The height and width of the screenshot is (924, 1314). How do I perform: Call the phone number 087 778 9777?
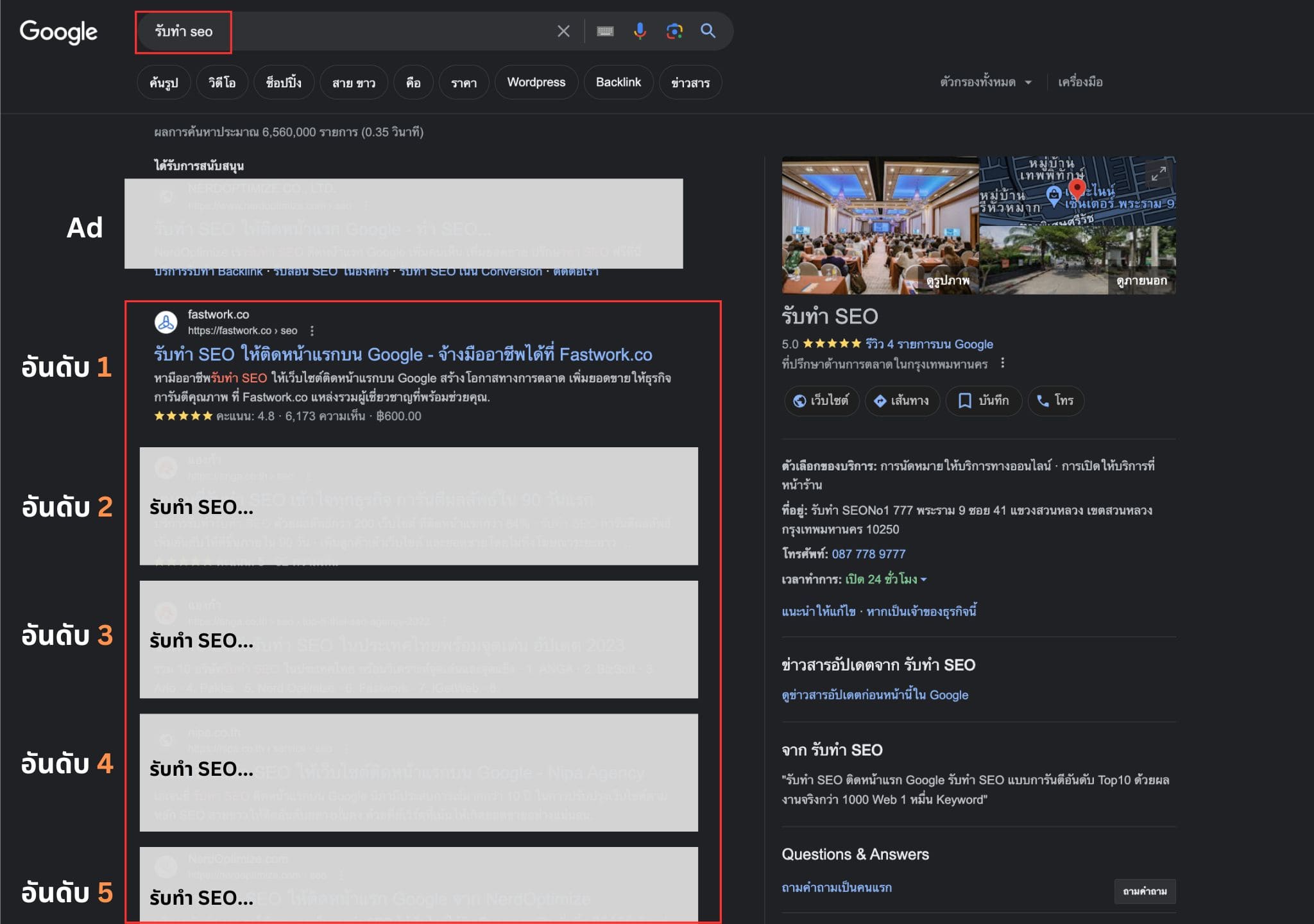pyautogui.click(x=869, y=554)
